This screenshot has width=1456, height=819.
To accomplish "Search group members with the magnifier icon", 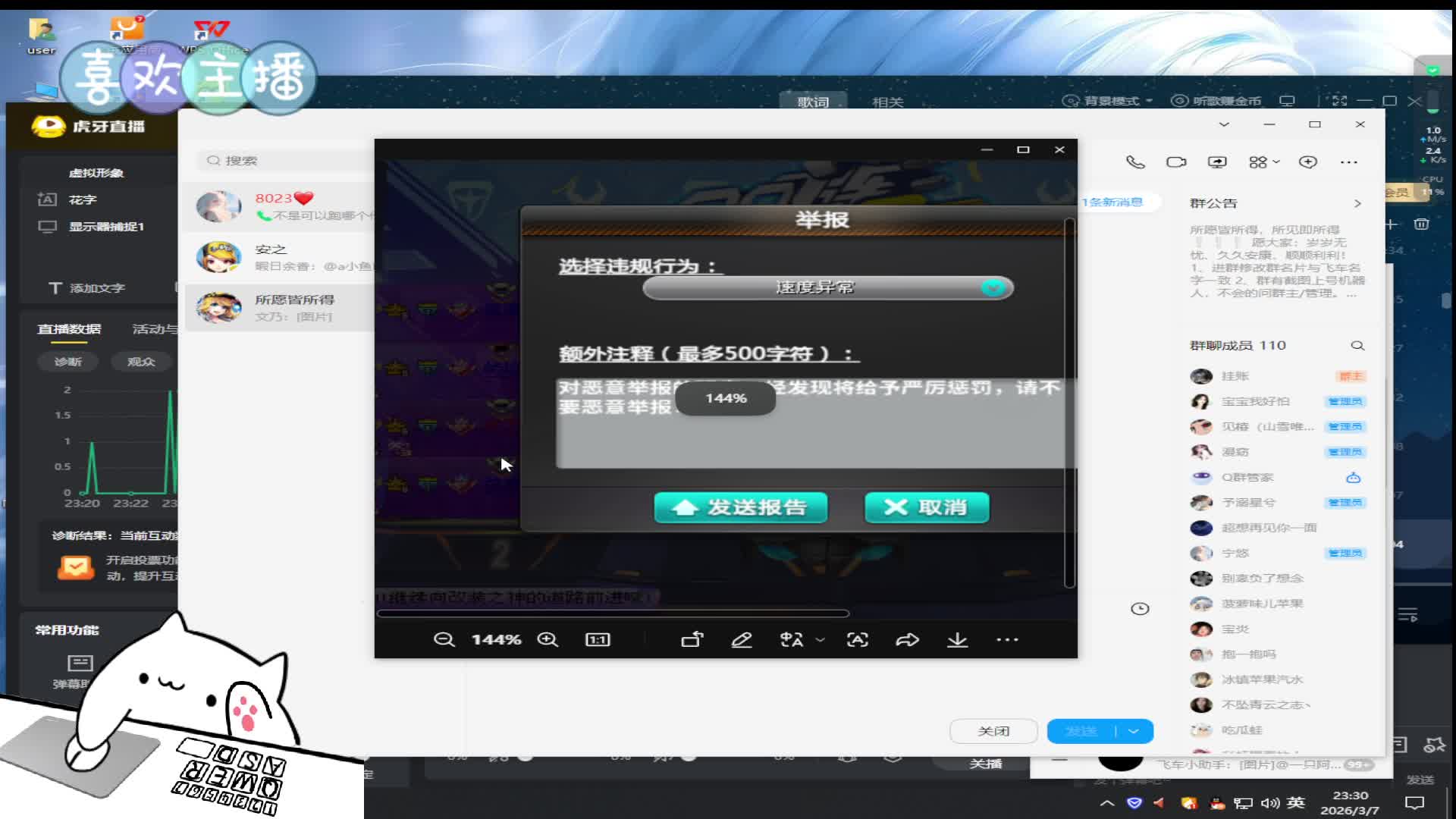I will pyautogui.click(x=1357, y=346).
